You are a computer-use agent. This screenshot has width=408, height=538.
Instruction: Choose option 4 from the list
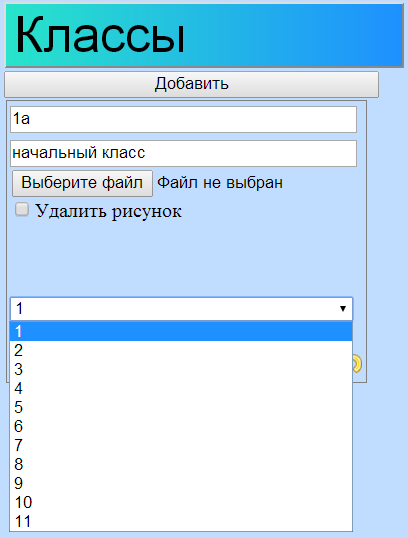181,388
